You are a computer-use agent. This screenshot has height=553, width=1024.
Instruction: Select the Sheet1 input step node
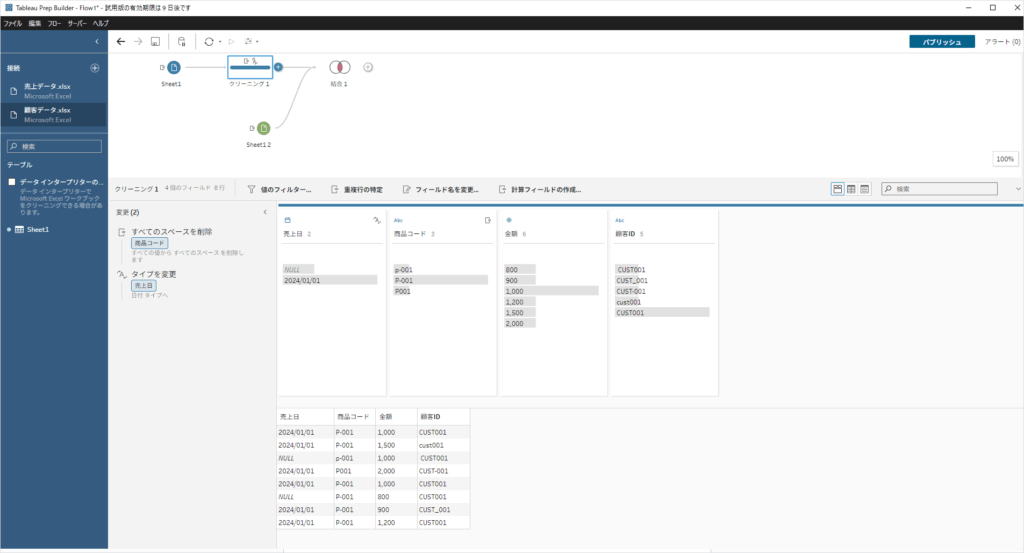pyautogui.click(x=173, y=67)
